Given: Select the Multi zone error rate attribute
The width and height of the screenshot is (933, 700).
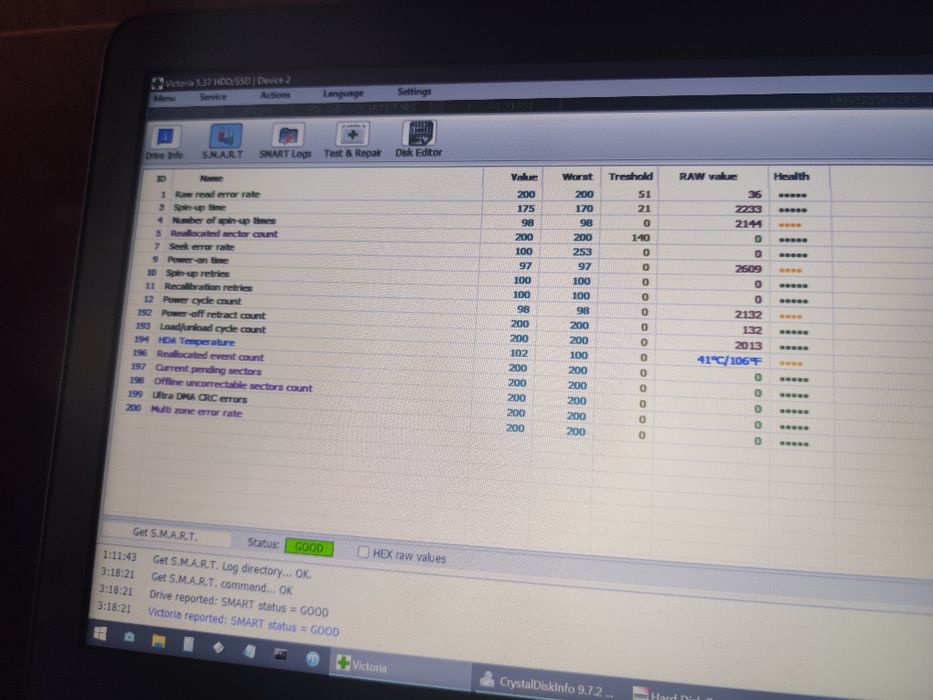Looking at the screenshot, I should (196, 411).
